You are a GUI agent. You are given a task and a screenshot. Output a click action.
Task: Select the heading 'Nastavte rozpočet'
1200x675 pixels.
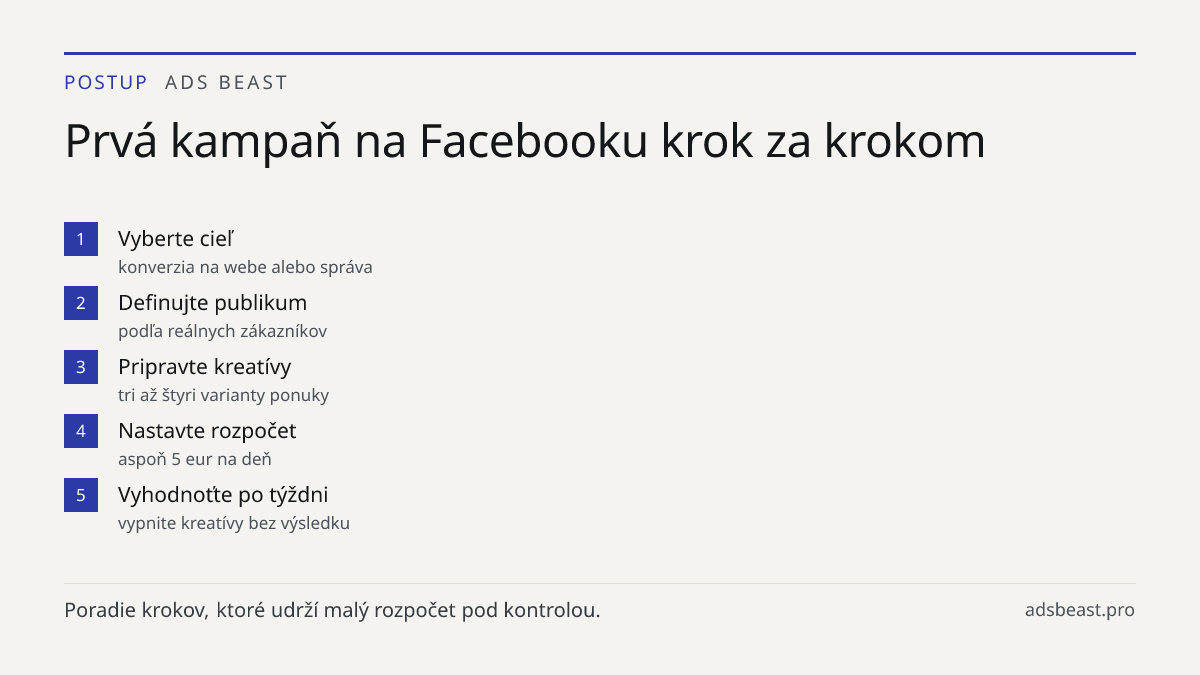point(207,431)
